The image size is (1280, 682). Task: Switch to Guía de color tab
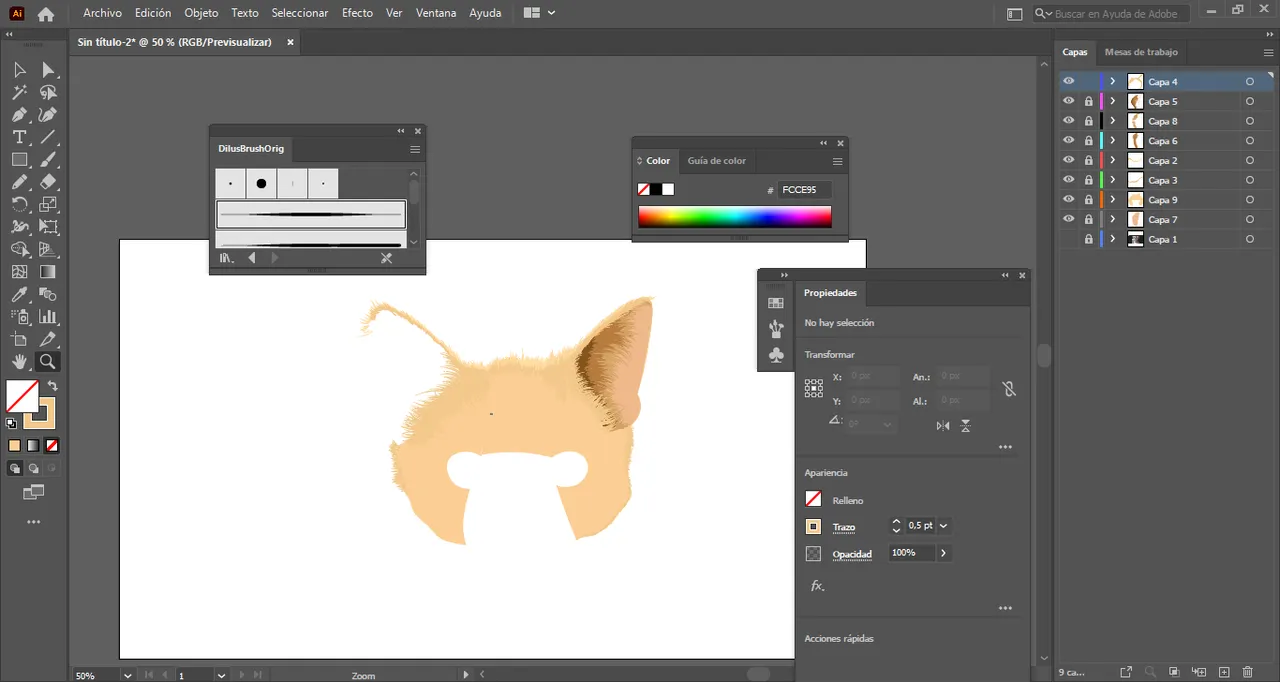(x=717, y=161)
